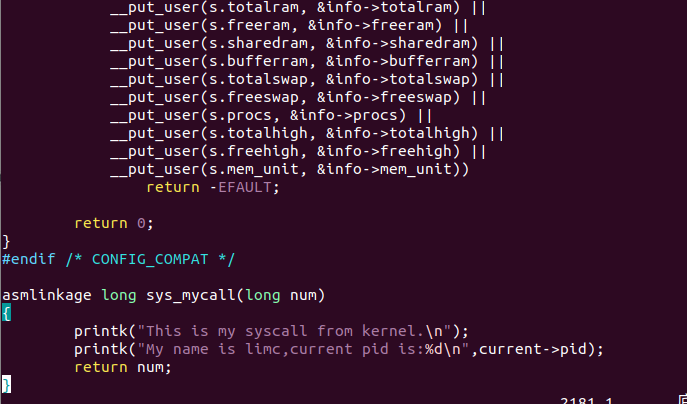Click current->pid in the second printk
Image resolution: width=687 pixels, height=404 pixels.
pos(538,349)
